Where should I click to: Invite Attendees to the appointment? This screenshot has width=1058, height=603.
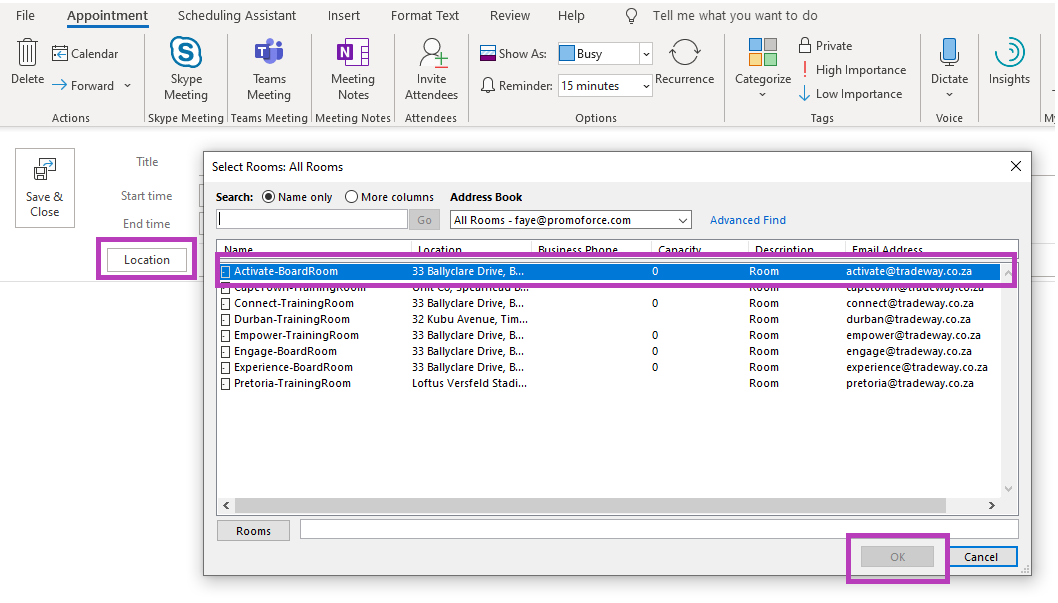click(x=431, y=69)
